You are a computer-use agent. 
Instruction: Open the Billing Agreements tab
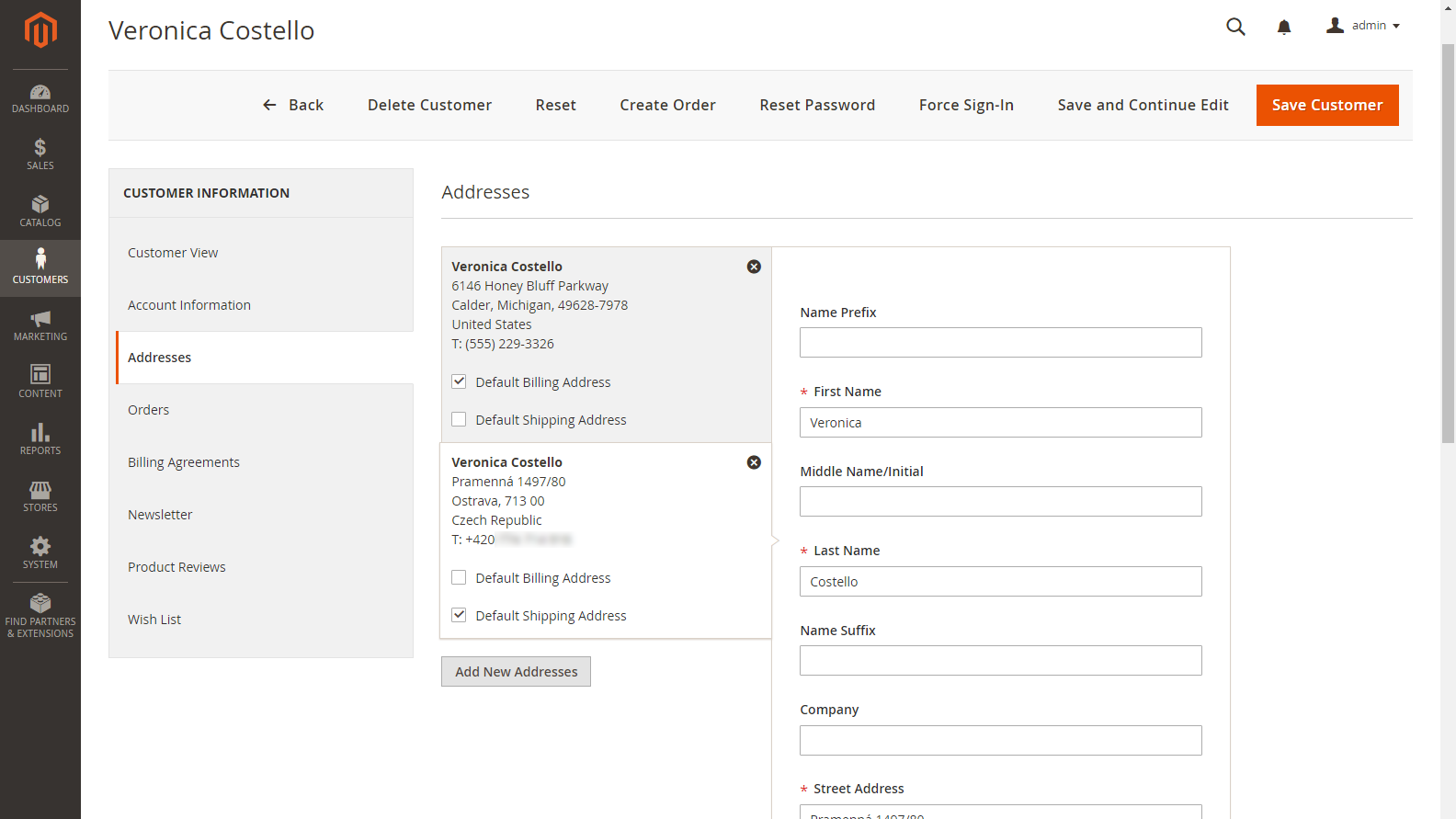(x=265, y=462)
